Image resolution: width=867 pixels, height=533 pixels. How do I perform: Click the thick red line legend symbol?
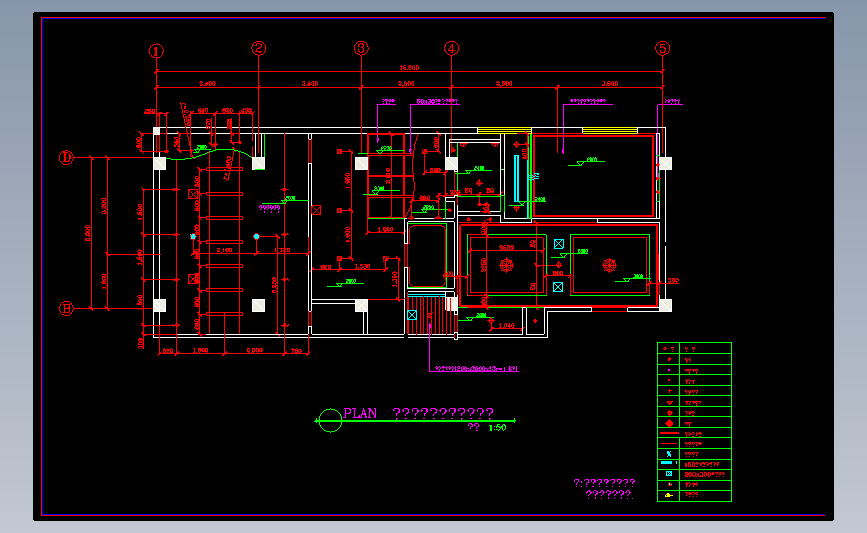click(x=669, y=433)
